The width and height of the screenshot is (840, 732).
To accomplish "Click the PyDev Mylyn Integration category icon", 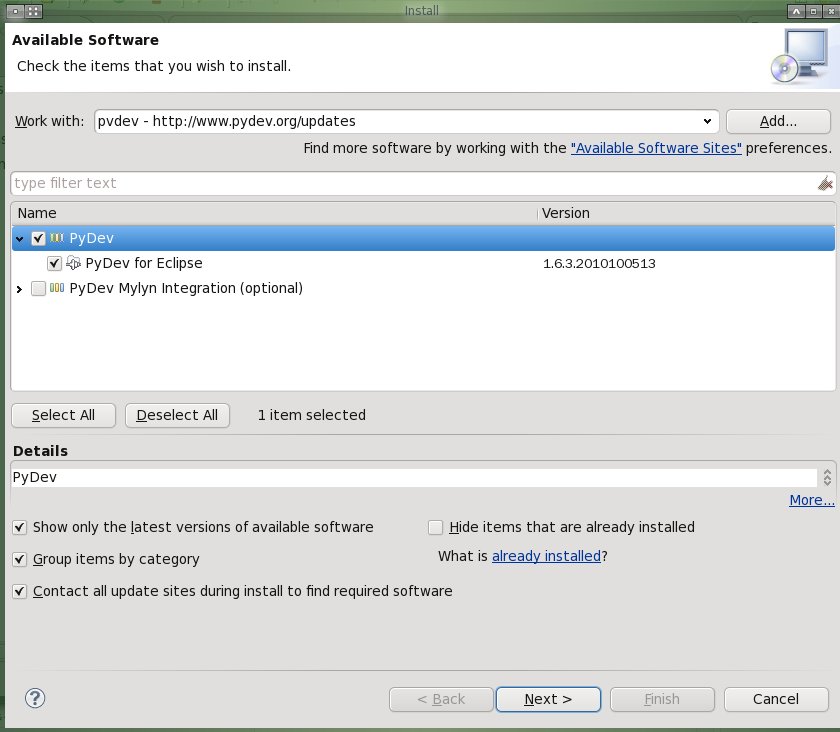I will coord(57,288).
